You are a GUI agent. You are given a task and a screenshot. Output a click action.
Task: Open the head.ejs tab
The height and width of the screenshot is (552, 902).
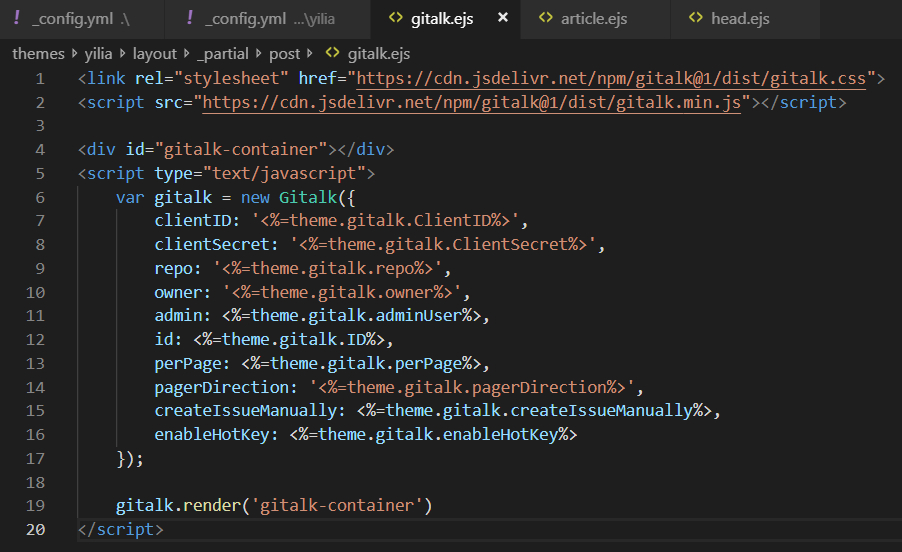click(740, 18)
